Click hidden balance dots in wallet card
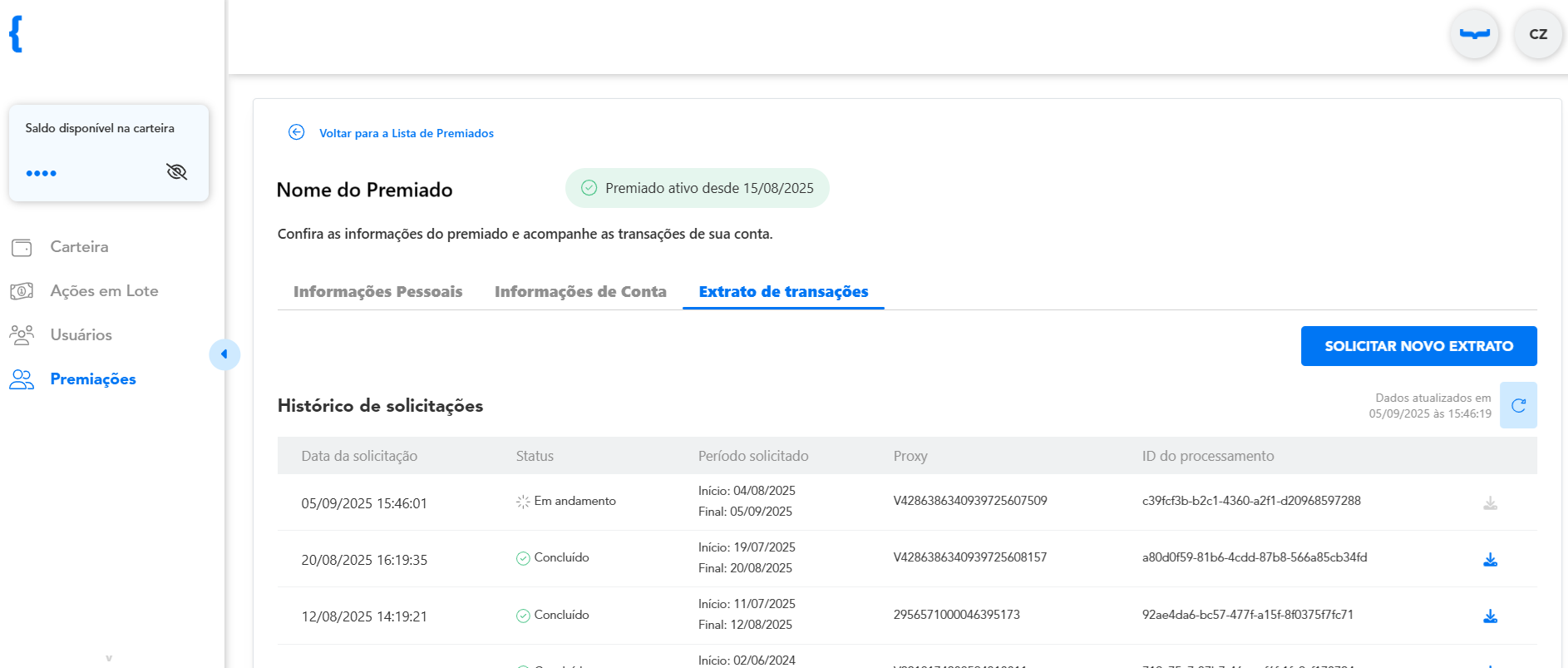 [42, 173]
